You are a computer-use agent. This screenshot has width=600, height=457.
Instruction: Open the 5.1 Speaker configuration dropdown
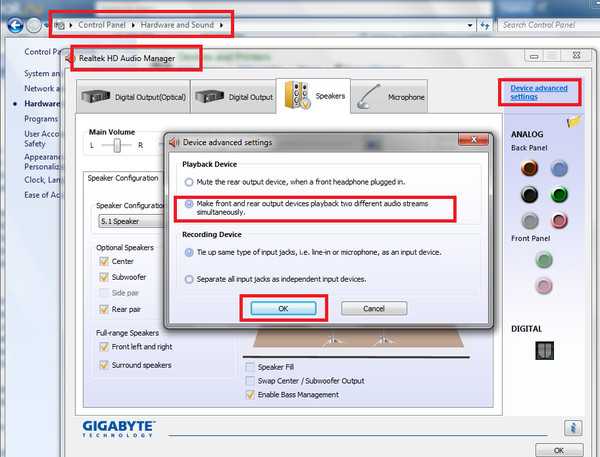click(131, 221)
